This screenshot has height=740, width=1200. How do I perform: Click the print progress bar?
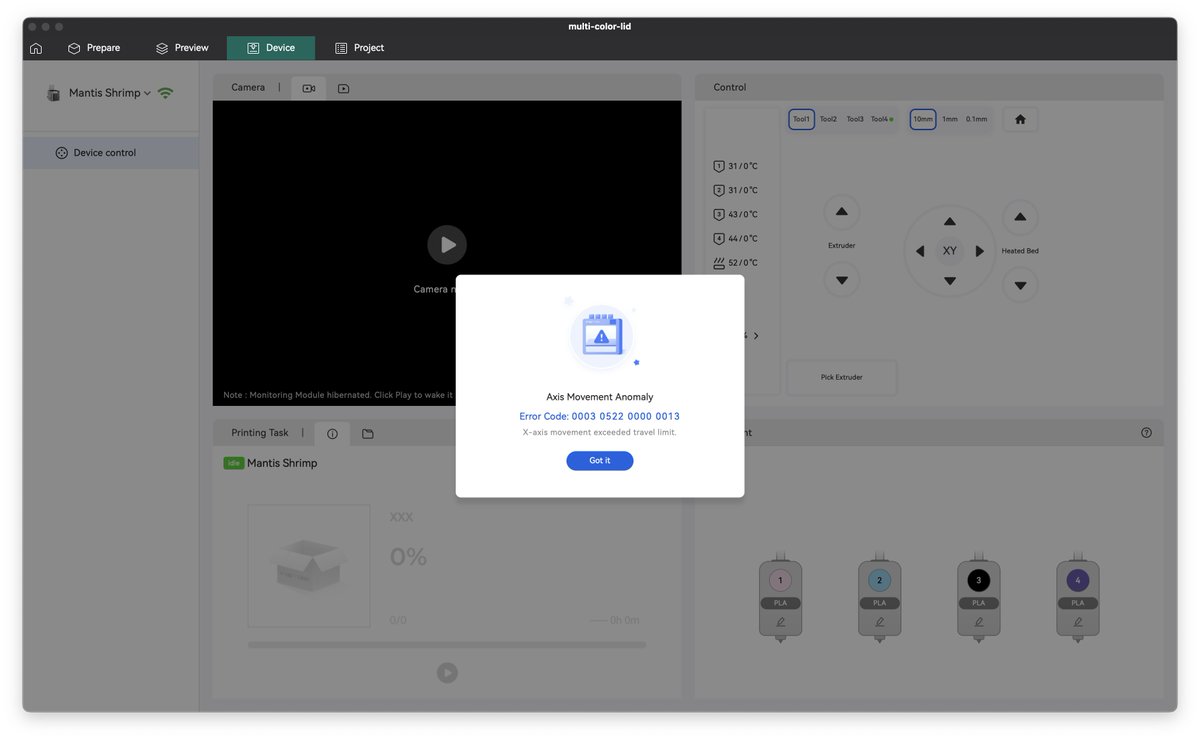pyautogui.click(x=447, y=645)
